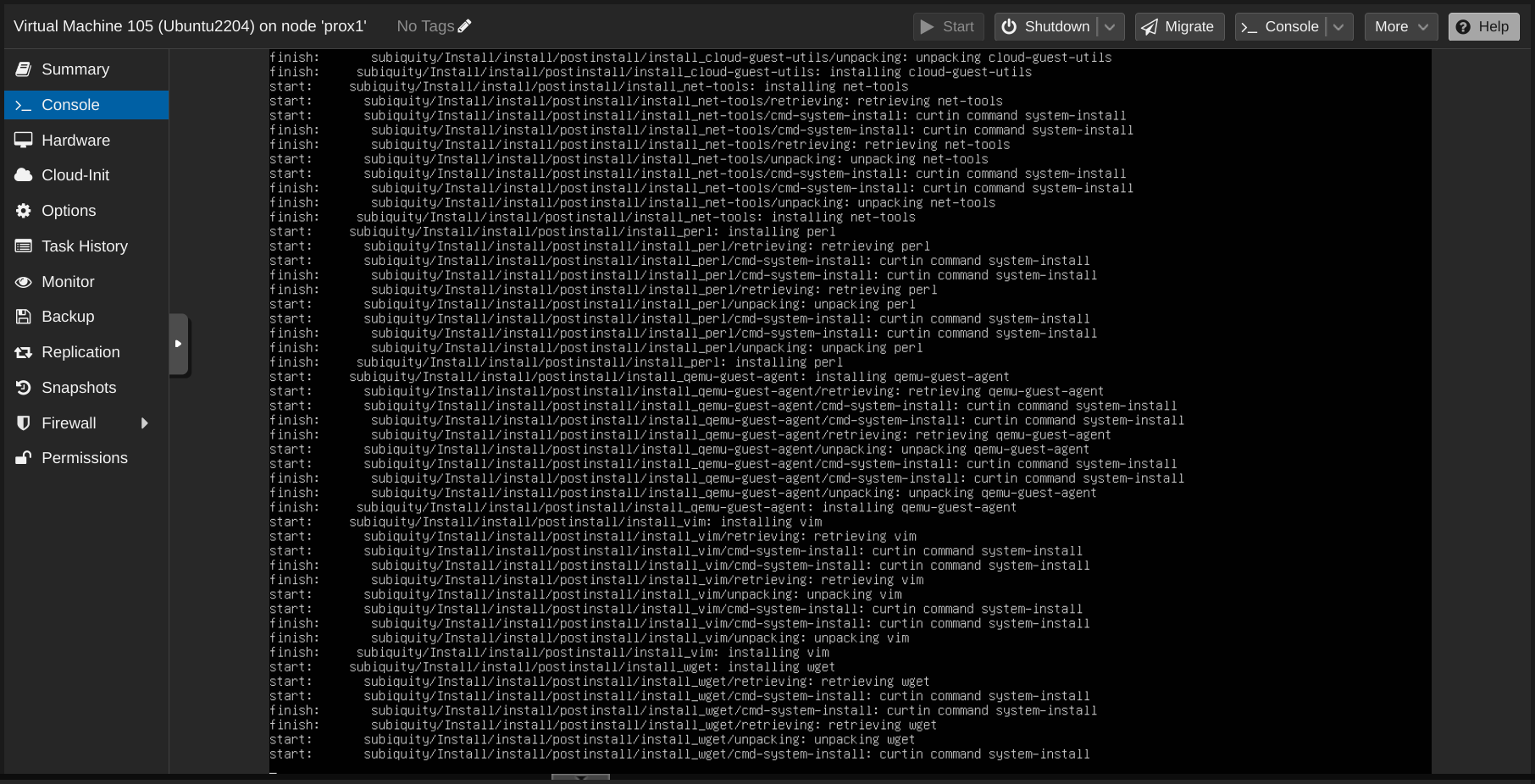Open the Snapshots section
This screenshot has width=1535, height=784.
pyautogui.click(x=86, y=388)
